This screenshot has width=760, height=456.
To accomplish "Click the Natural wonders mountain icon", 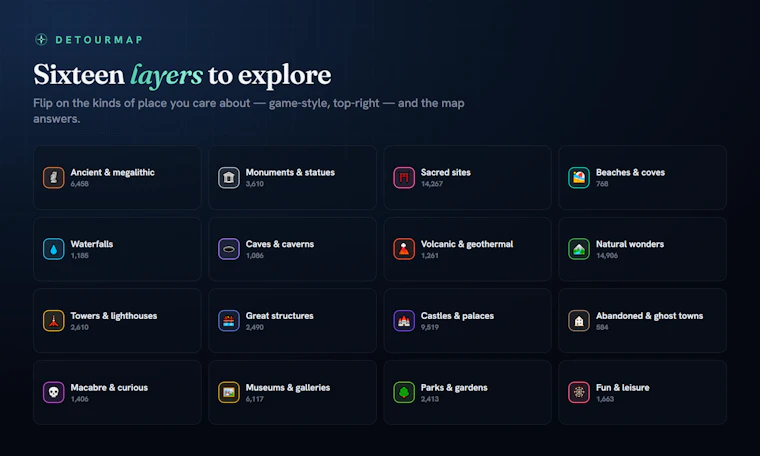I will [579, 249].
